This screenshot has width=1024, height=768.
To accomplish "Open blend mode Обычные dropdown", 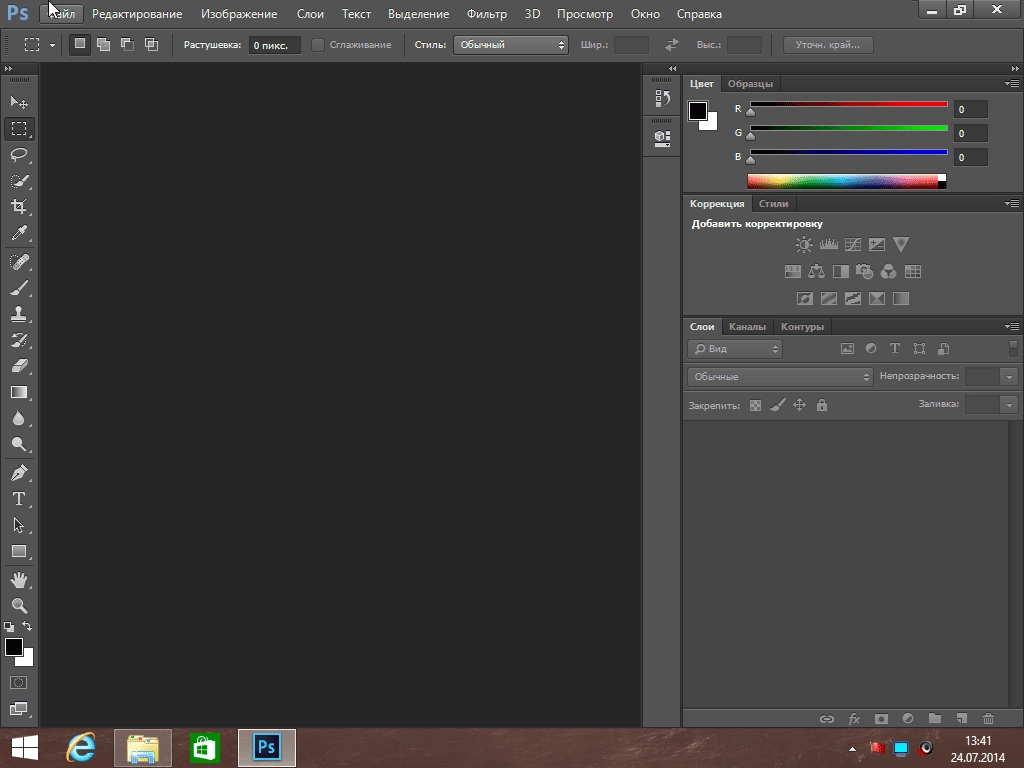I will (x=780, y=377).
